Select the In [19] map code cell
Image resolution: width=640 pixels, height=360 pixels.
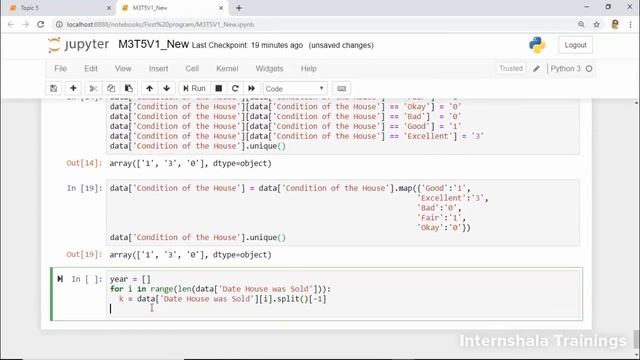(x=343, y=213)
